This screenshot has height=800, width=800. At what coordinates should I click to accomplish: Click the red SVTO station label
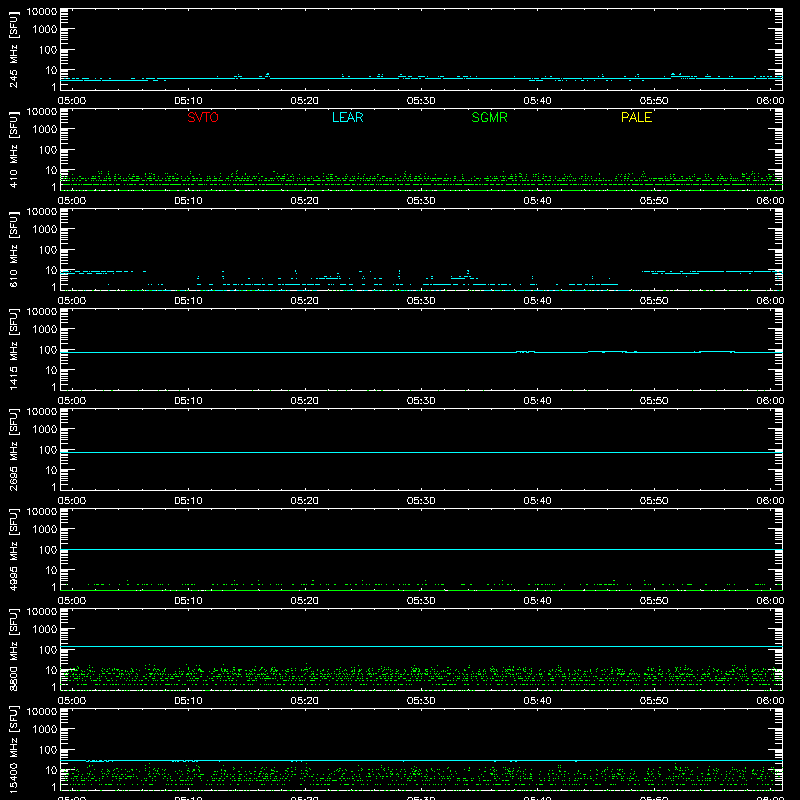tap(203, 117)
